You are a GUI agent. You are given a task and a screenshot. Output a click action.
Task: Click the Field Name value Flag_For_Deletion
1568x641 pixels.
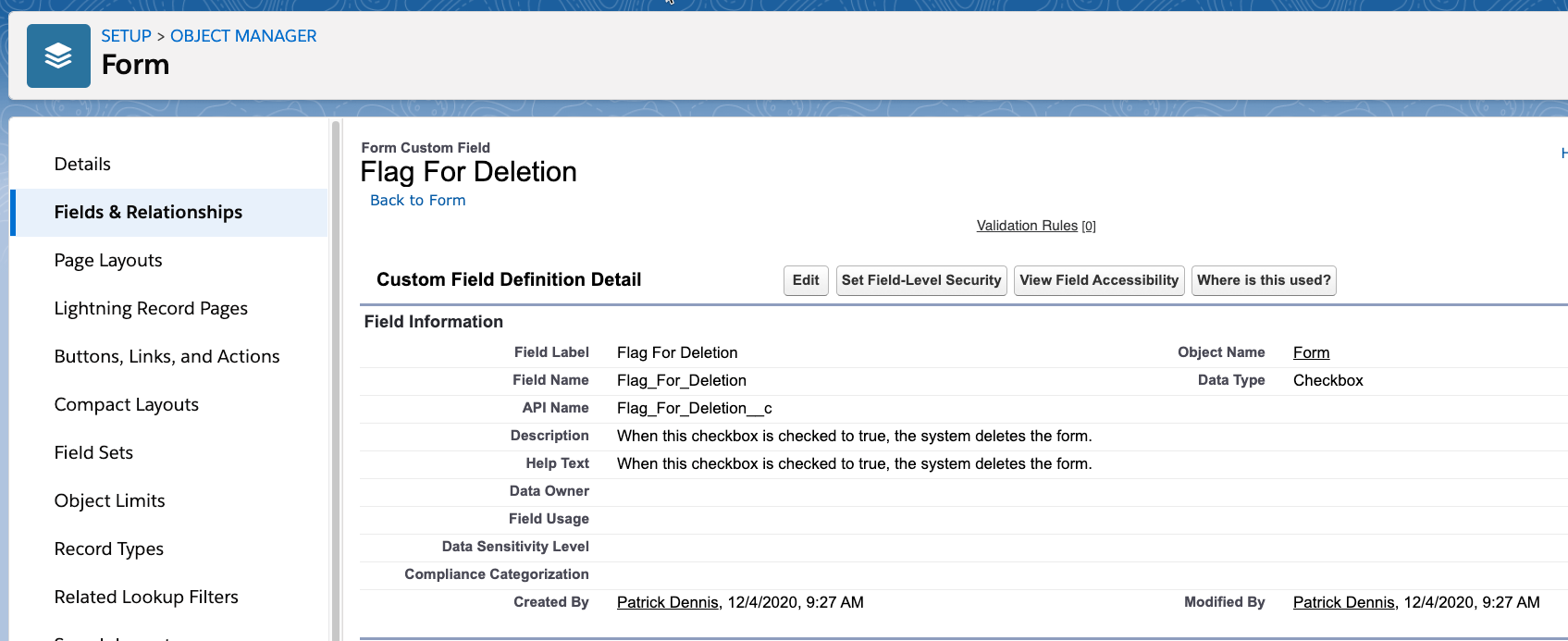682,380
